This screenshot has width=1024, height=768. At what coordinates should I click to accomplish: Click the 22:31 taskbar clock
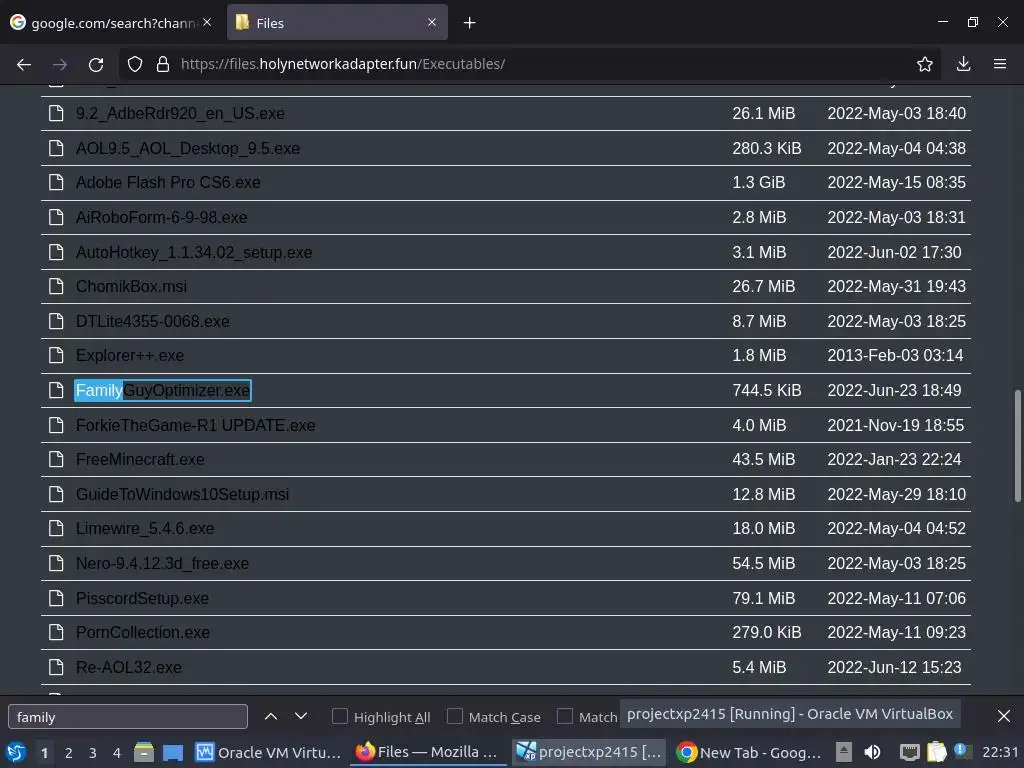pyautogui.click(x=1000, y=752)
